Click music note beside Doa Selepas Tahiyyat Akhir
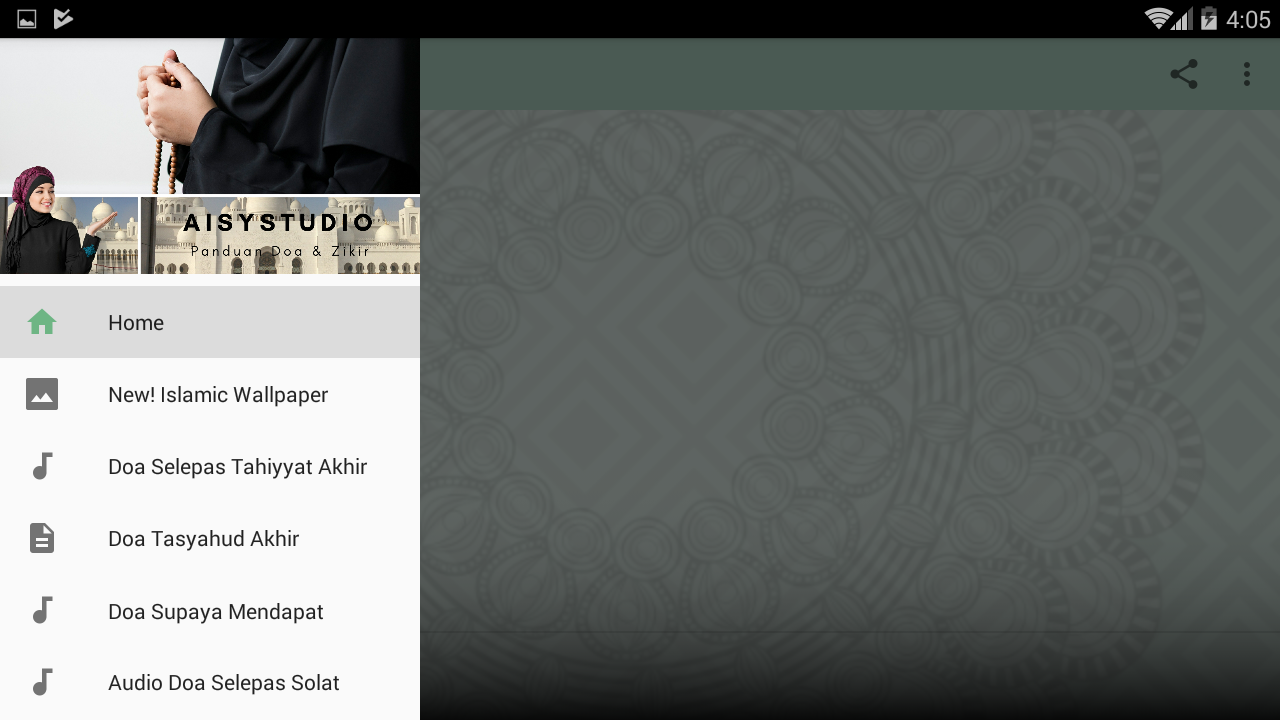Image resolution: width=1280 pixels, height=720 pixels. coord(42,466)
